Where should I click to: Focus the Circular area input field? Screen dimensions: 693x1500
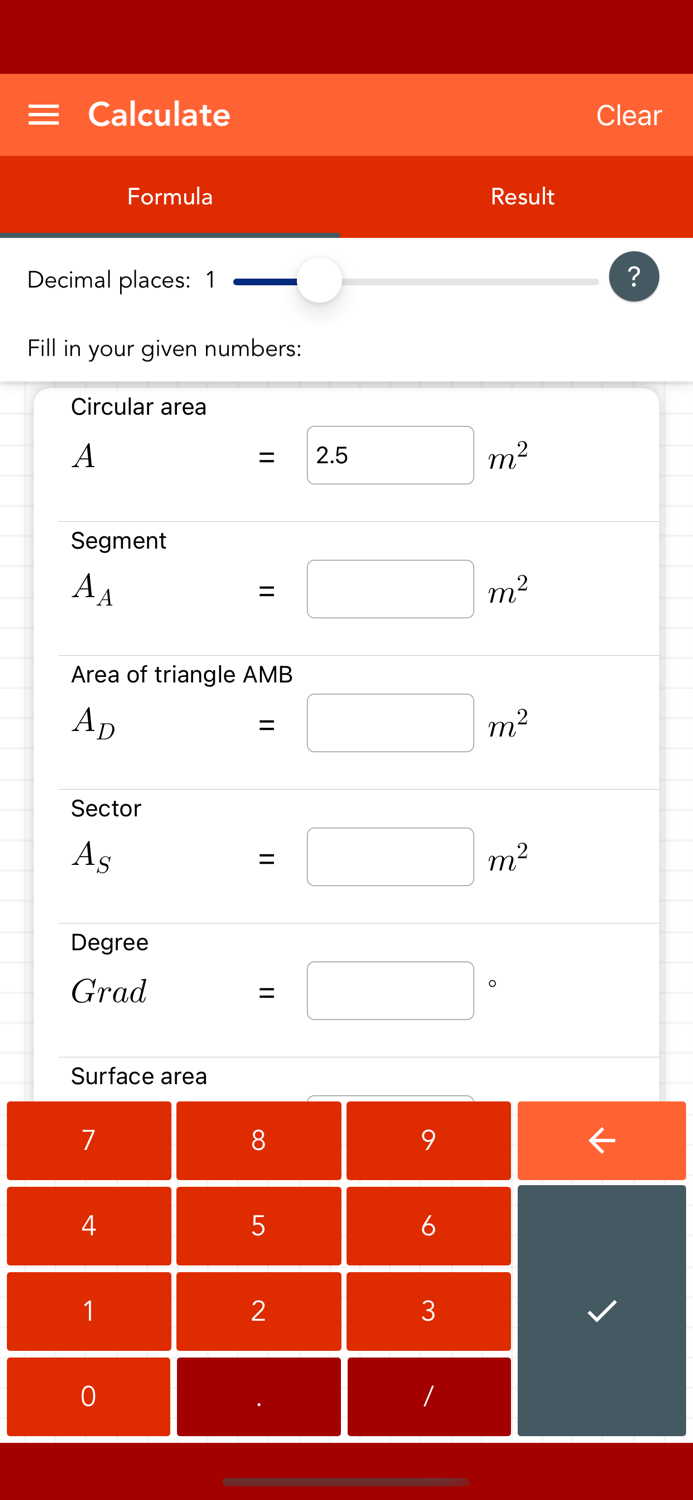coord(390,455)
